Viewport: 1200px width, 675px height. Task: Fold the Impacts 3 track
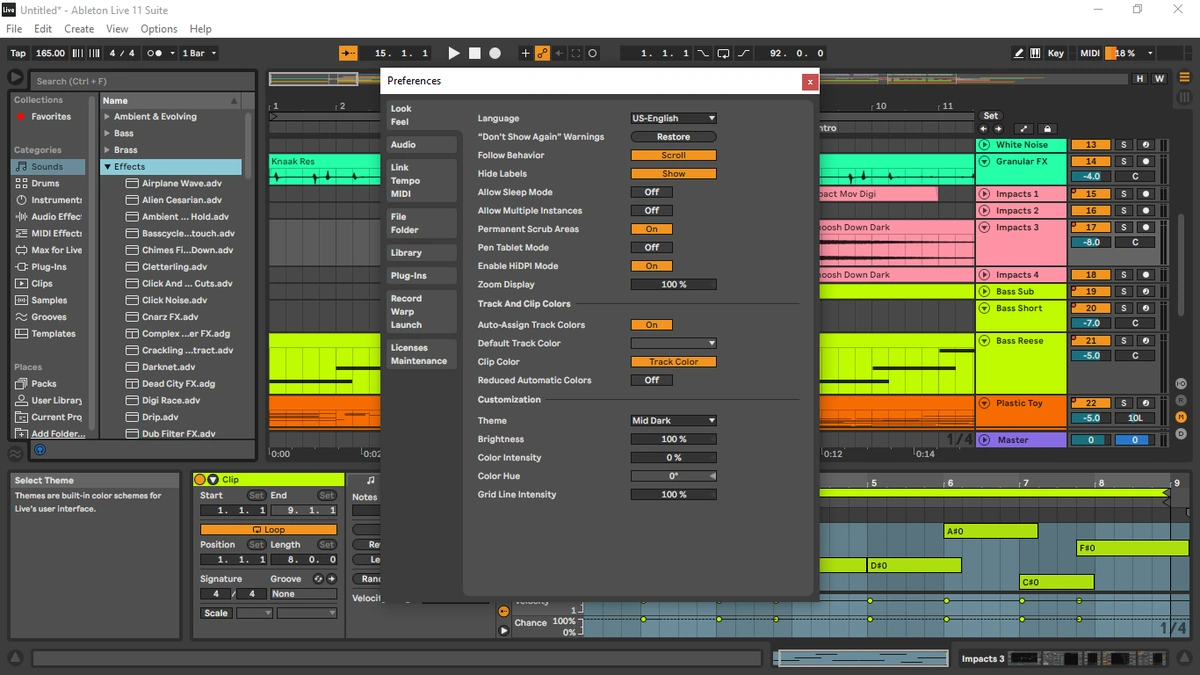point(985,227)
